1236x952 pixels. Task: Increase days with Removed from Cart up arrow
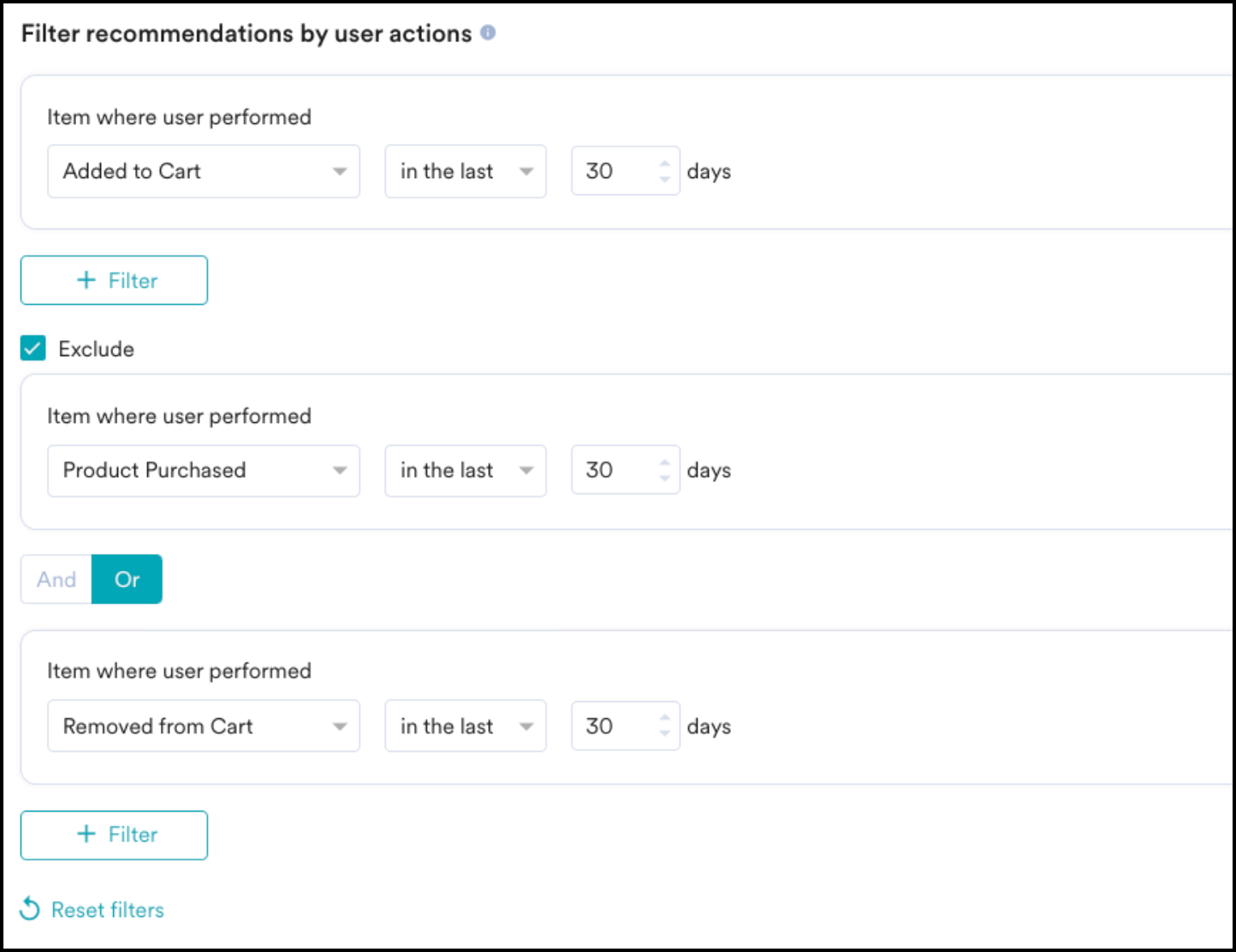[665, 717]
